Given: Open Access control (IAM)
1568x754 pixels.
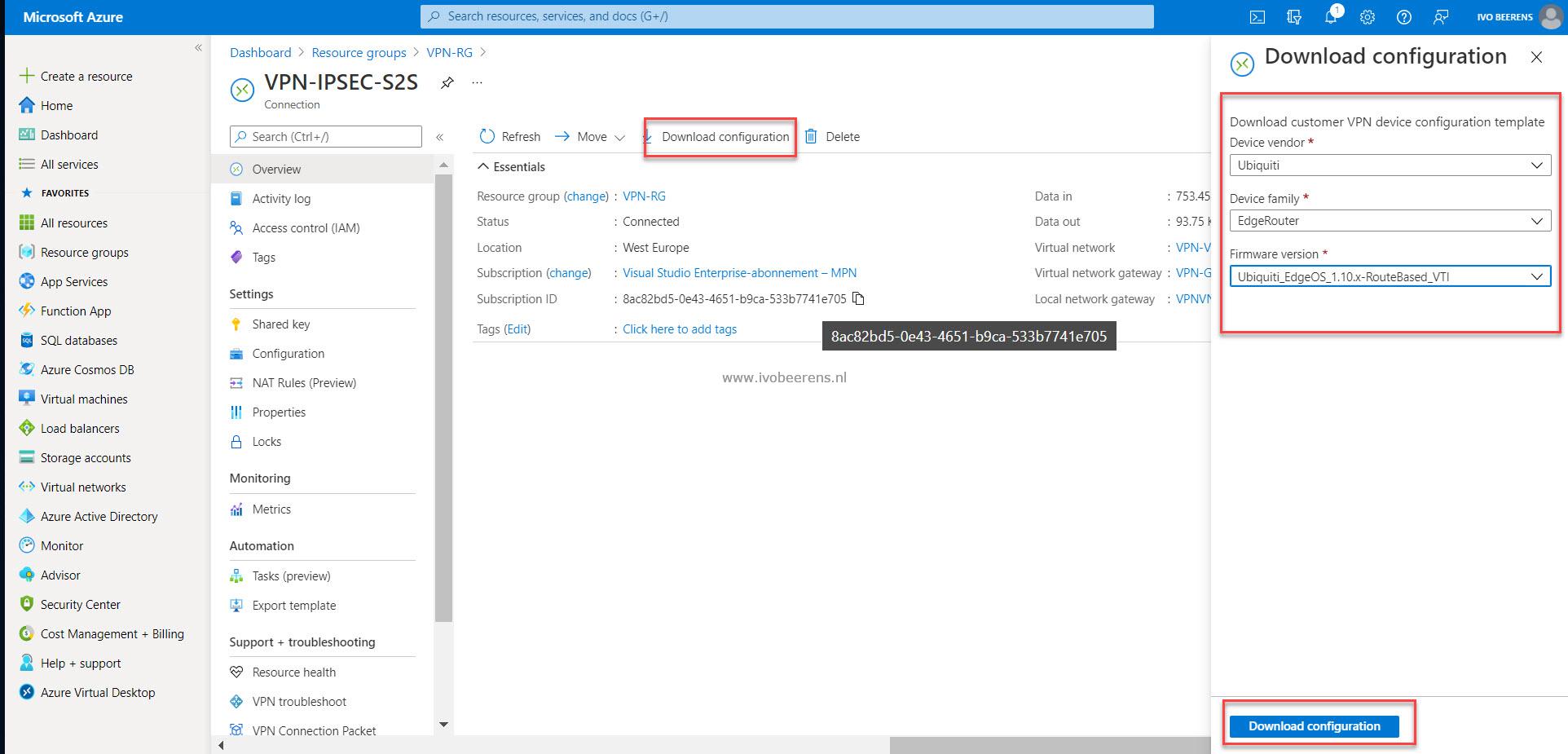Looking at the screenshot, I should point(306,227).
